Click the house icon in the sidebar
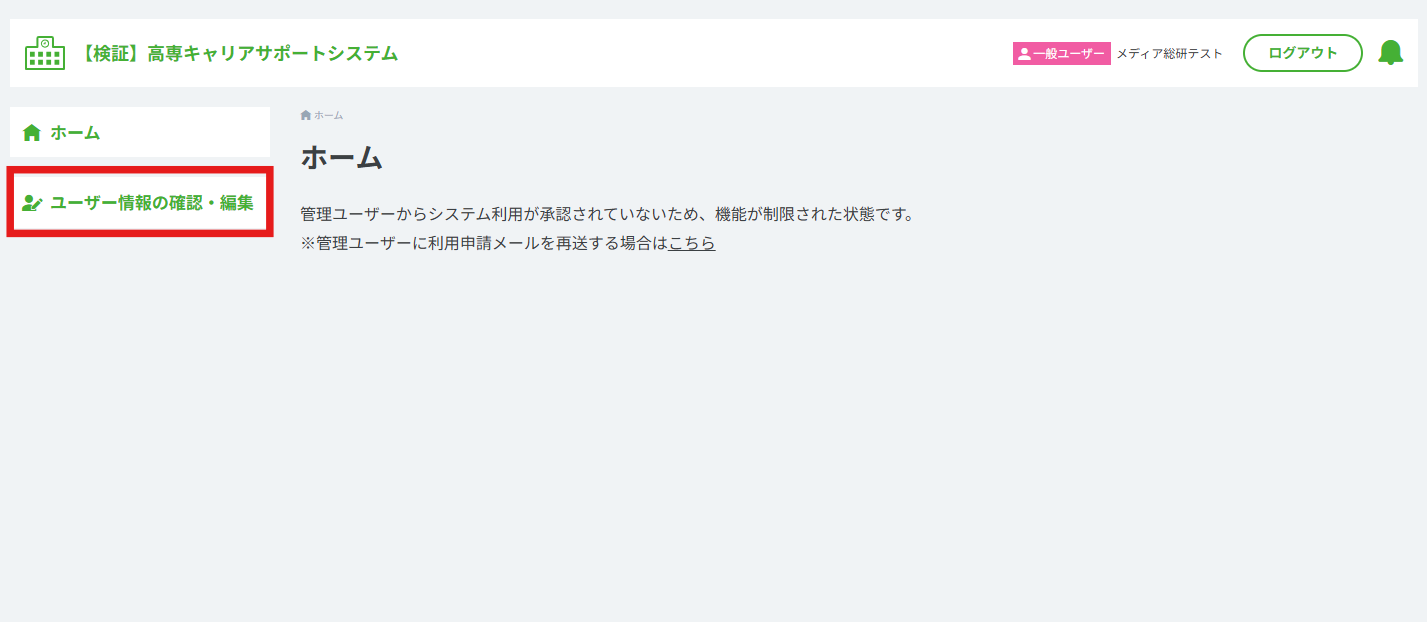 coord(32,132)
